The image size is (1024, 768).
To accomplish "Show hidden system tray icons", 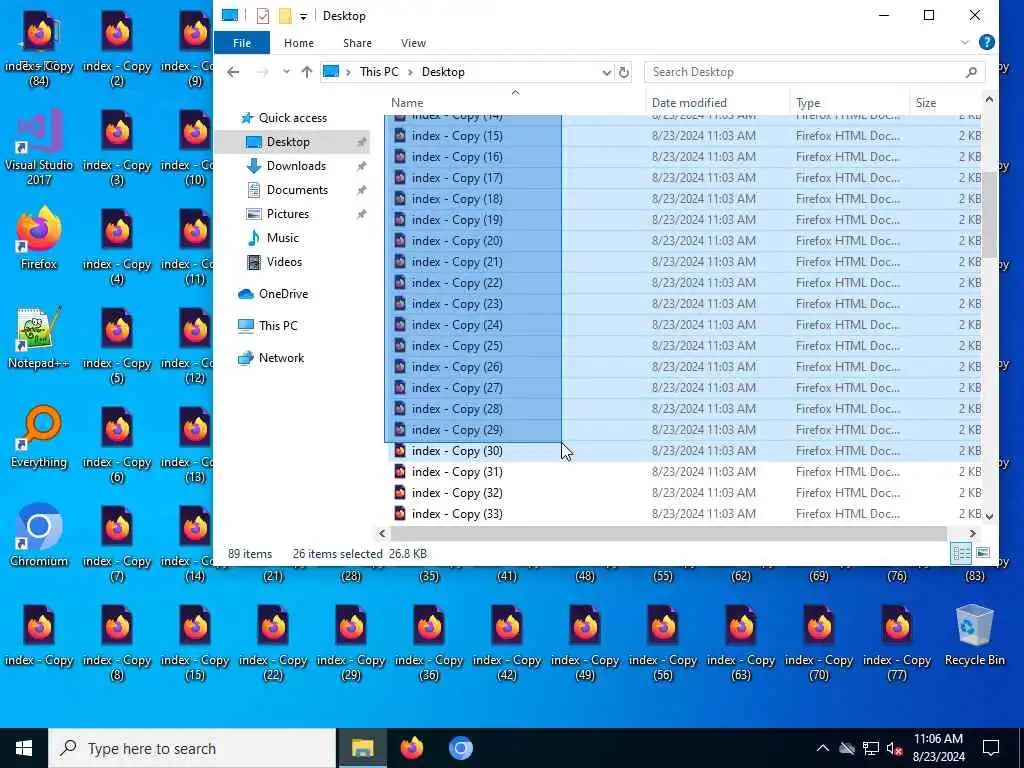I will point(823,748).
